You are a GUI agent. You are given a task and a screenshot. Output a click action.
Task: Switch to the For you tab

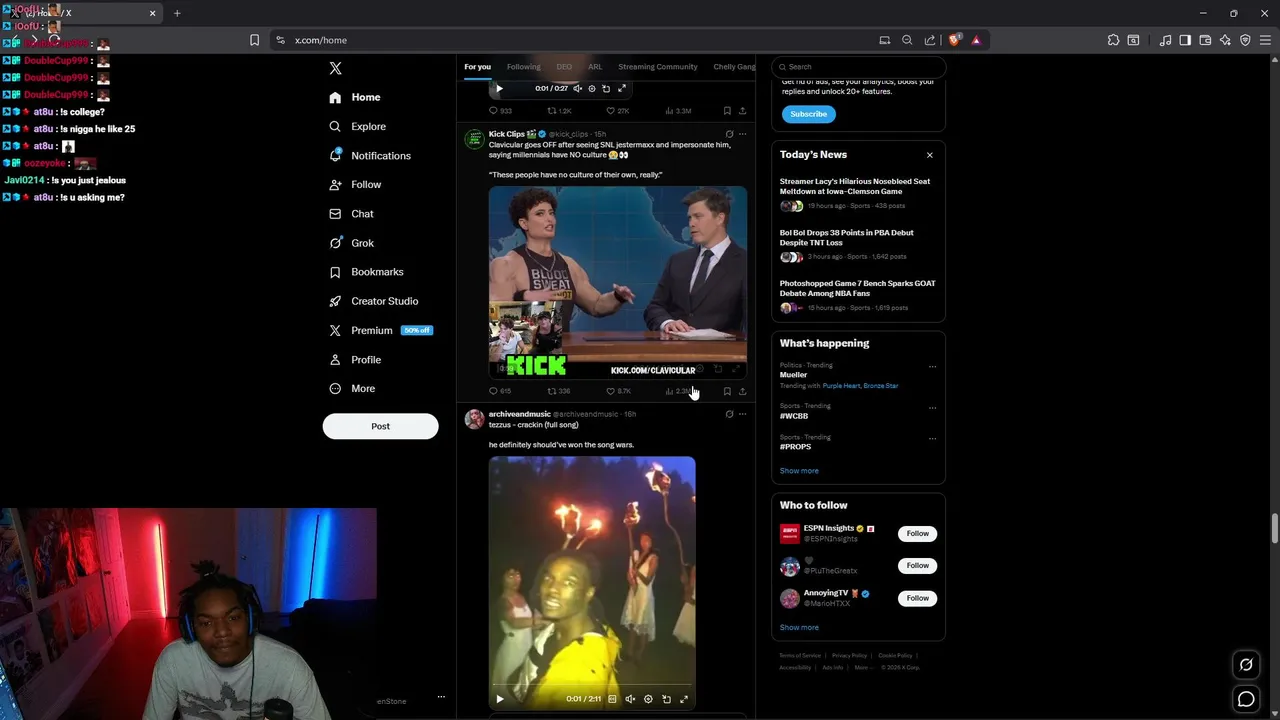coord(477,67)
